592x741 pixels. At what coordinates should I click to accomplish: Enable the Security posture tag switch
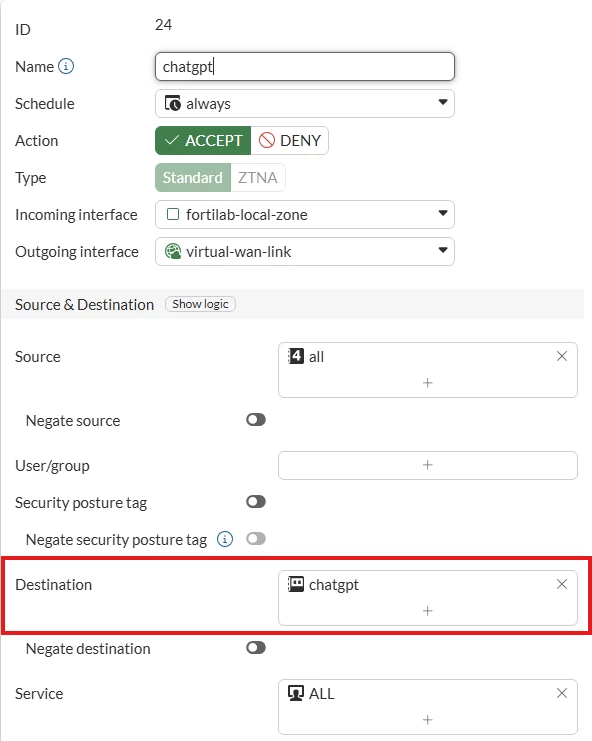click(256, 501)
